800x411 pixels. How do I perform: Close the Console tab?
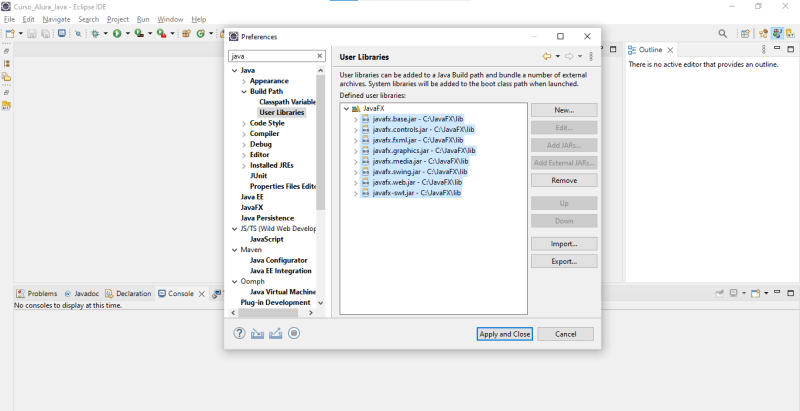(x=202, y=294)
